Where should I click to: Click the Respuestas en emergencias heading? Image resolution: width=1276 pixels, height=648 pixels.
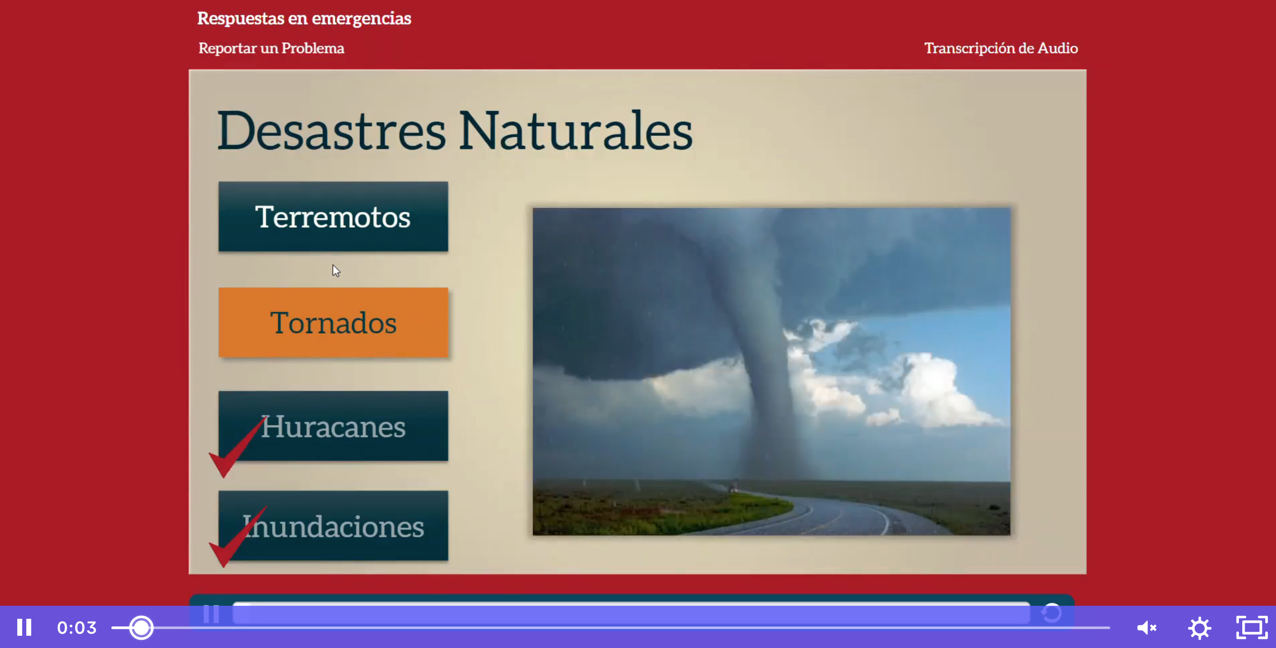coord(304,18)
